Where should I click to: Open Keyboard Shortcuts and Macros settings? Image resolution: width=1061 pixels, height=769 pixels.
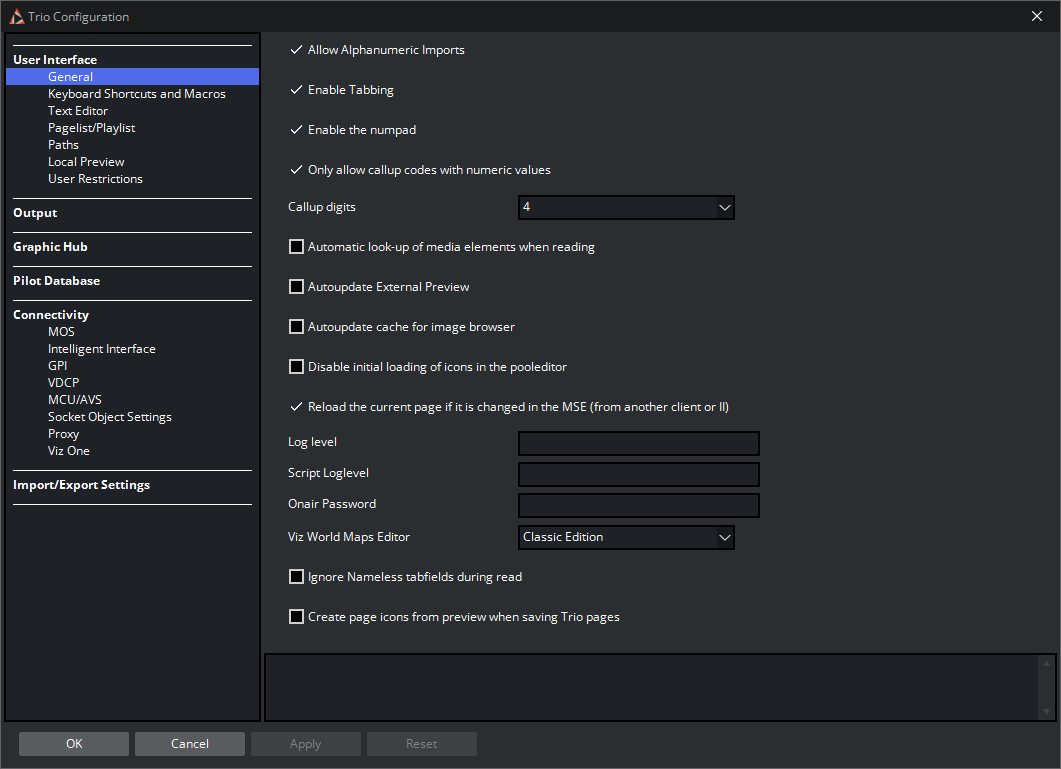pyautogui.click(x=137, y=93)
